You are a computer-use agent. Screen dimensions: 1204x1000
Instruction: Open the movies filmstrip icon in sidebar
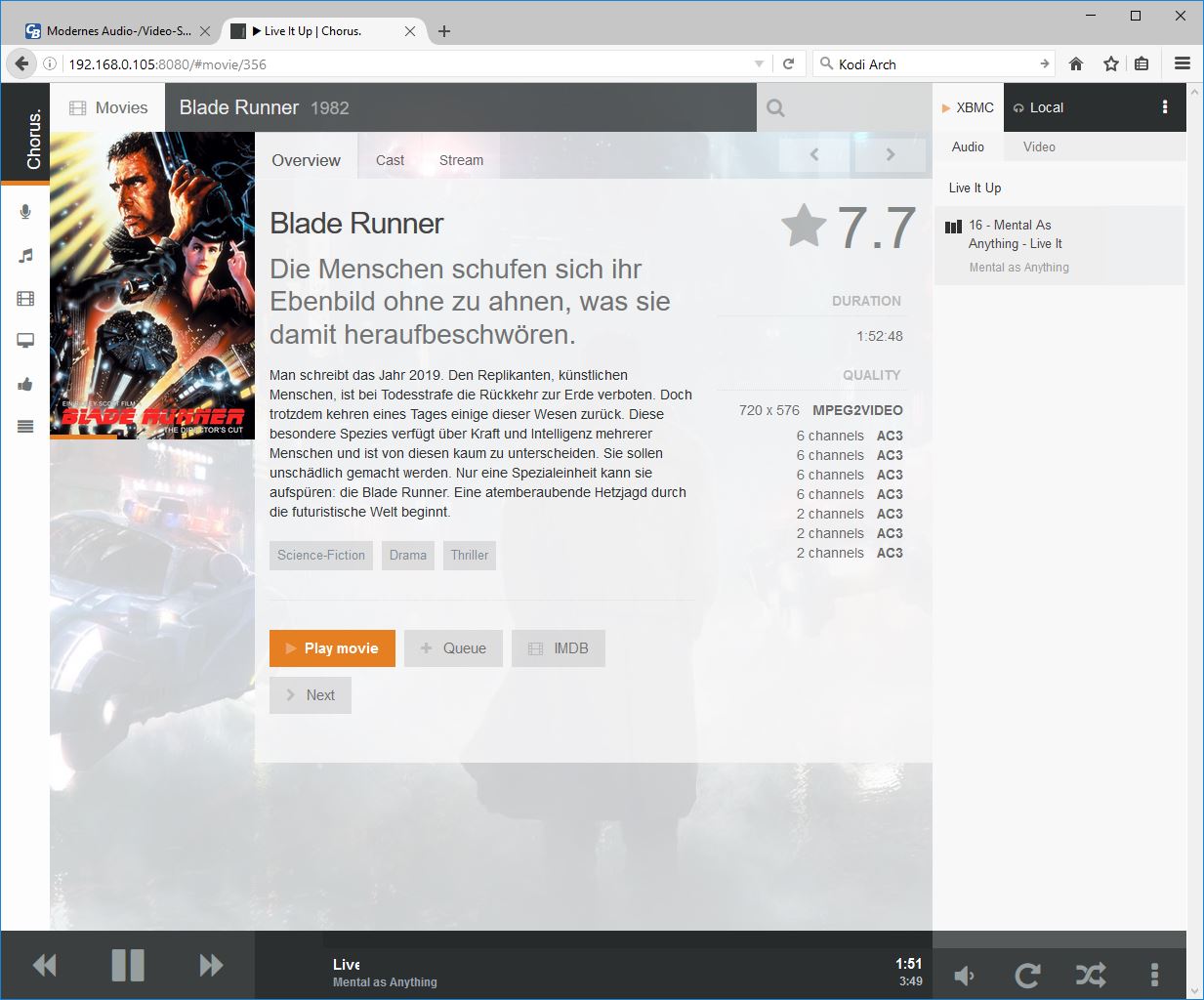click(x=25, y=298)
